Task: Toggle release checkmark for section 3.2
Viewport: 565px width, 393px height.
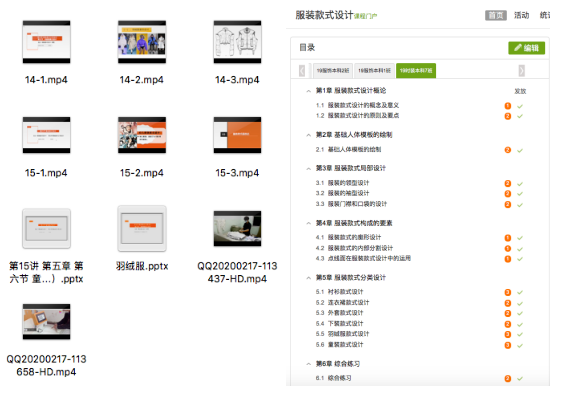Action: (x=520, y=194)
